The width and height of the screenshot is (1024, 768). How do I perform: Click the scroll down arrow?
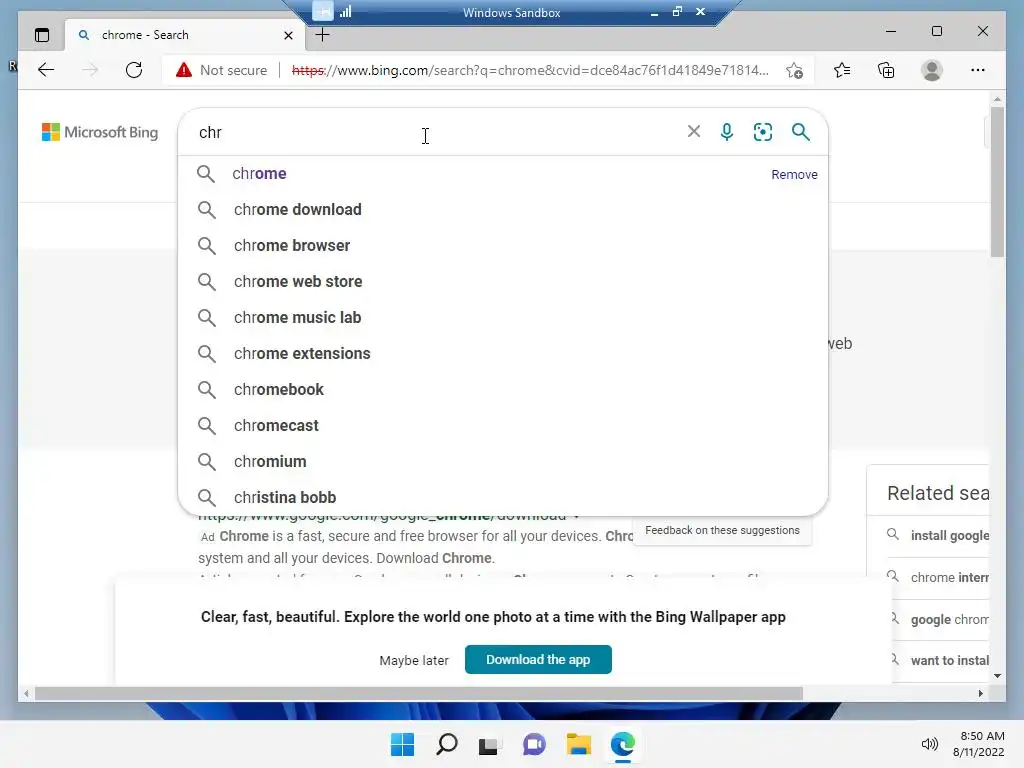tap(997, 676)
